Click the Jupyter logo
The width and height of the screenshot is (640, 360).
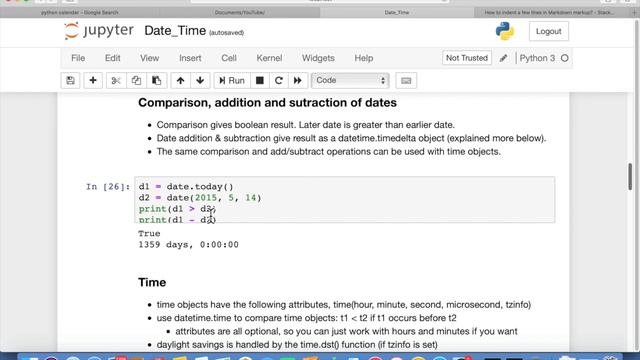(x=99, y=31)
